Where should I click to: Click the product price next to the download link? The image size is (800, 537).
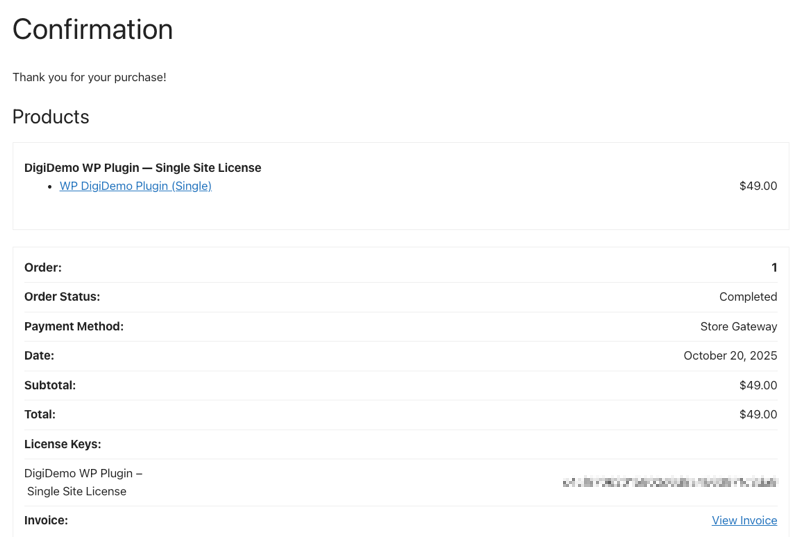click(x=757, y=186)
